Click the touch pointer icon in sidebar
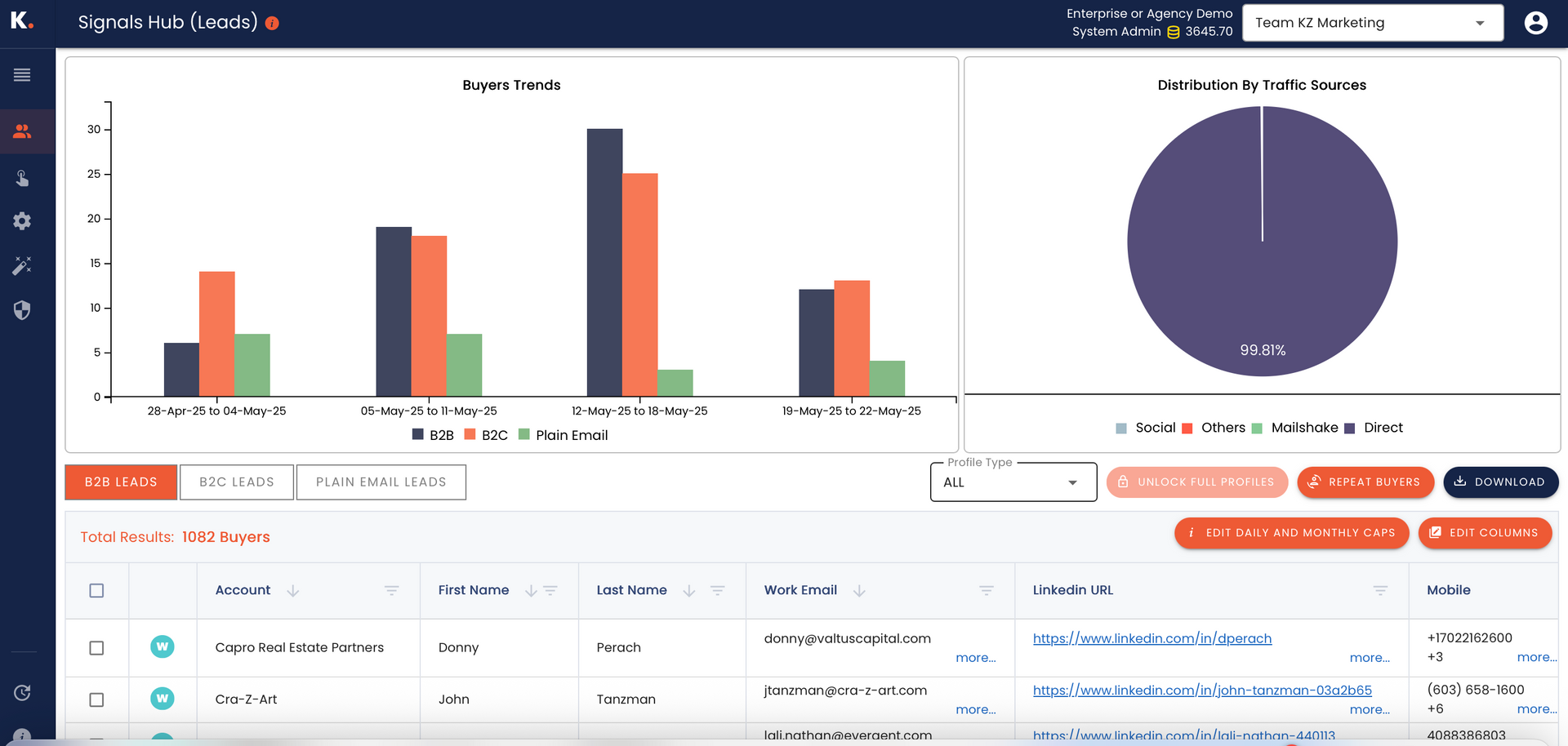Image resolution: width=1568 pixels, height=746 pixels. (x=22, y=177)
